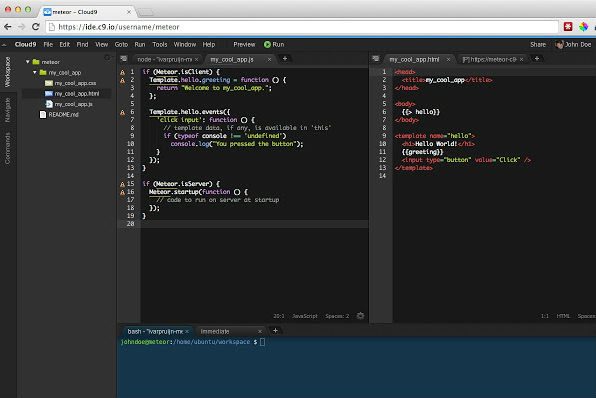Click the Share button
This screenshot has width=596, height=398.
[538, 44]
